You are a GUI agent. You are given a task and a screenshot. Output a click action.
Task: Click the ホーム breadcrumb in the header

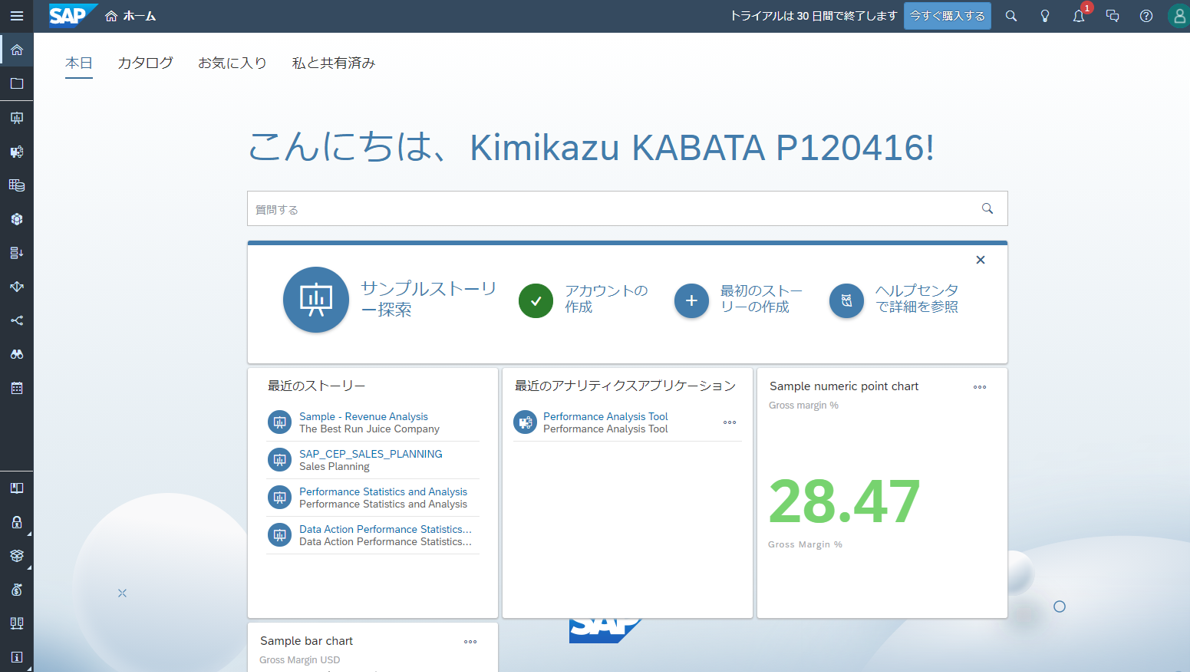click(131, 16)
